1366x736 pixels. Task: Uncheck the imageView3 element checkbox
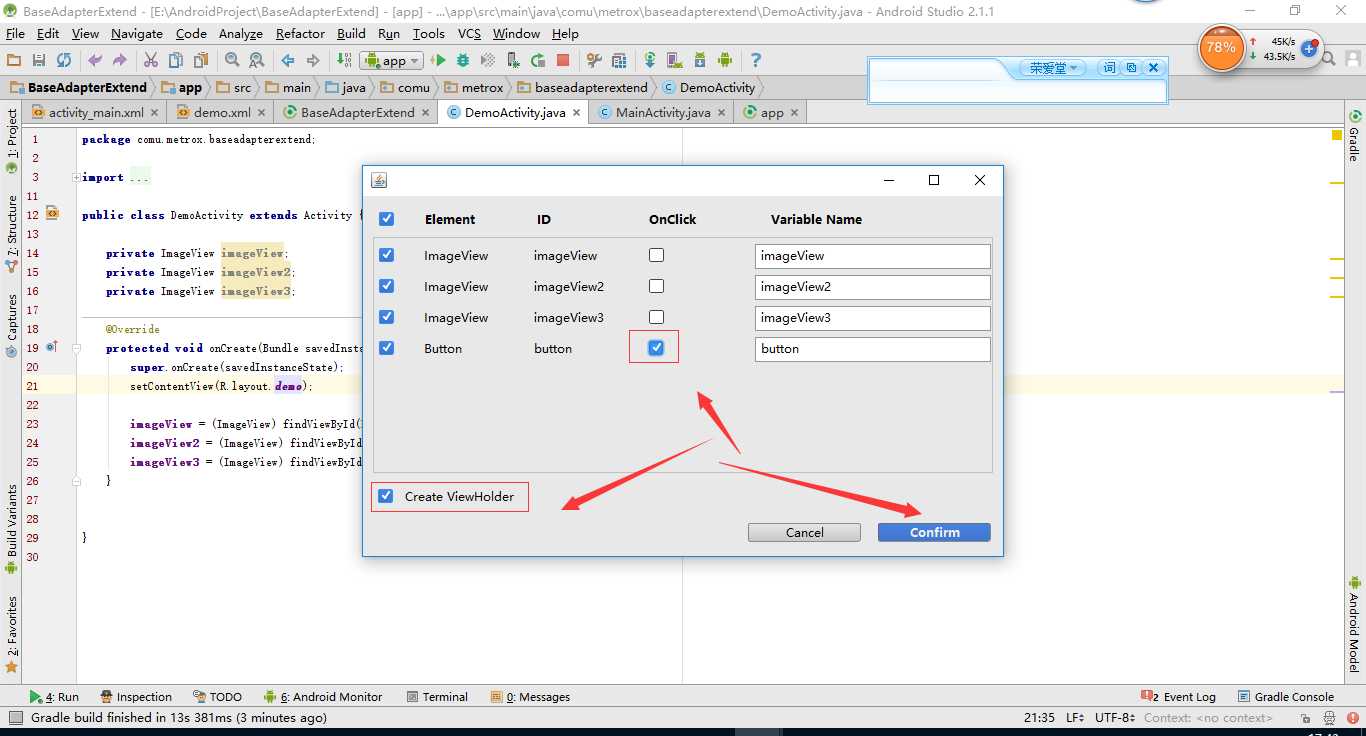point(387,317)
